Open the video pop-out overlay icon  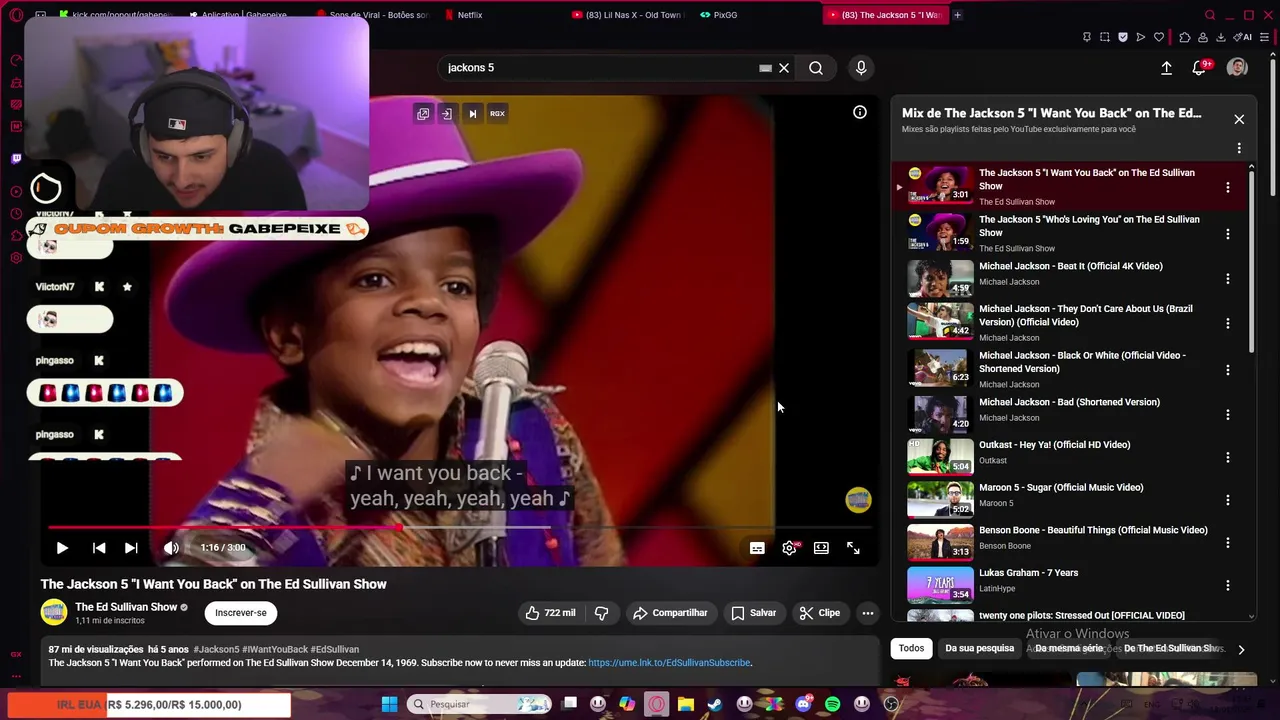tap(423, 114)
